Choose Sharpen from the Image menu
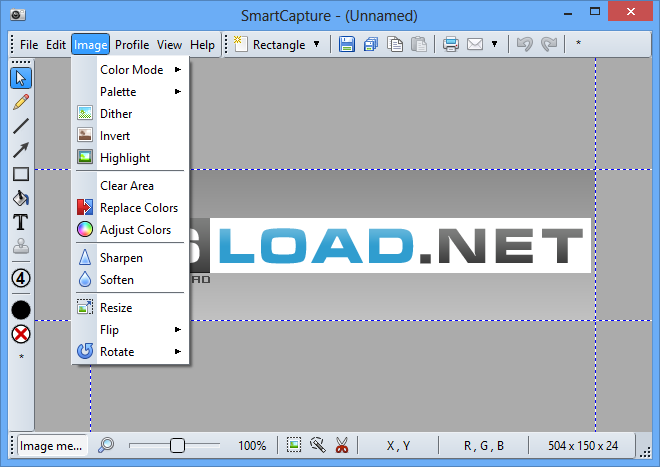Image resolution: width=660 pixels, height=467 pixels. click(130, 258)
